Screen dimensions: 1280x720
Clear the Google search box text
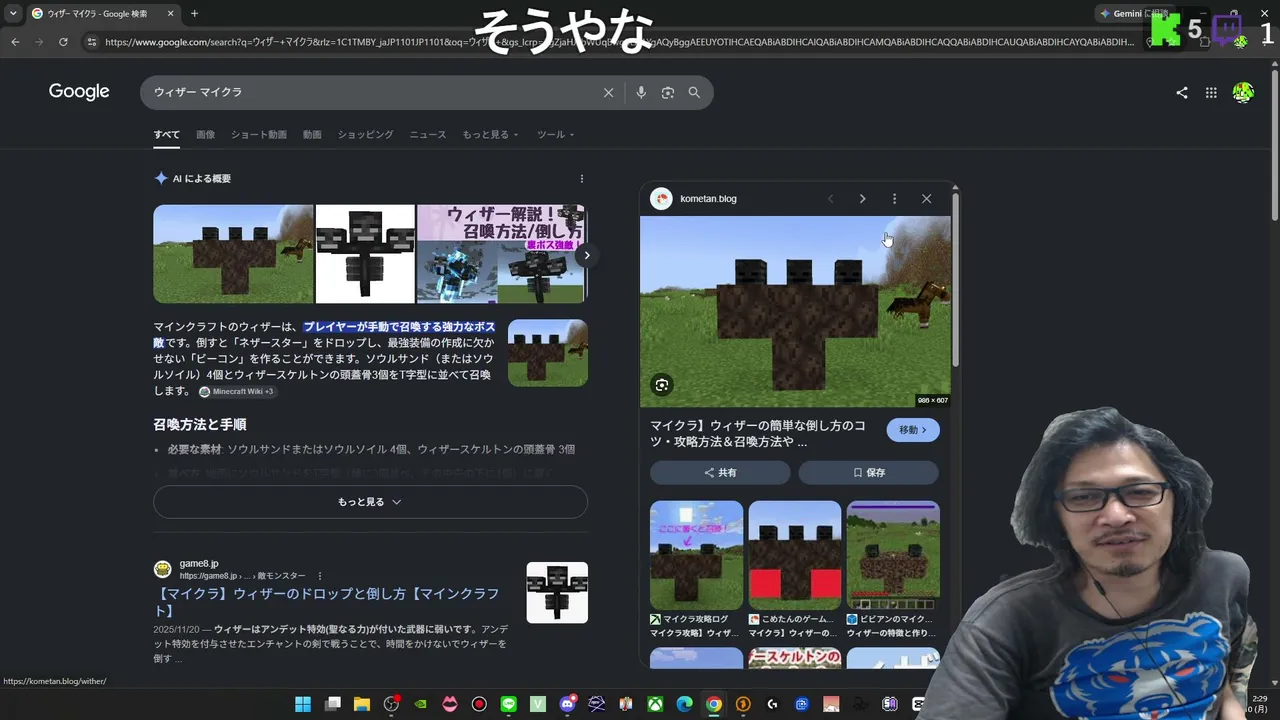tap(608, 93)
